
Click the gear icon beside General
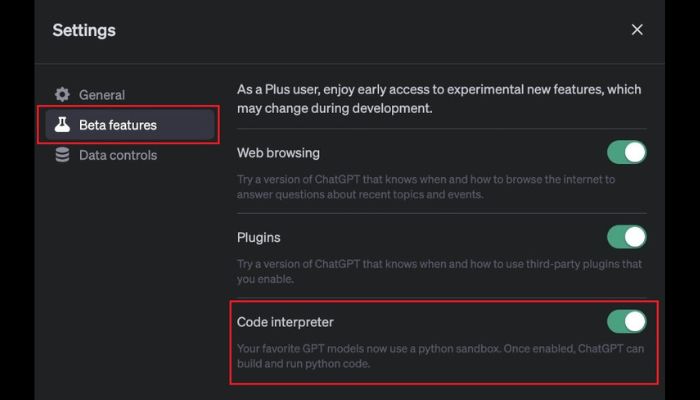click(x=62, y=95)
